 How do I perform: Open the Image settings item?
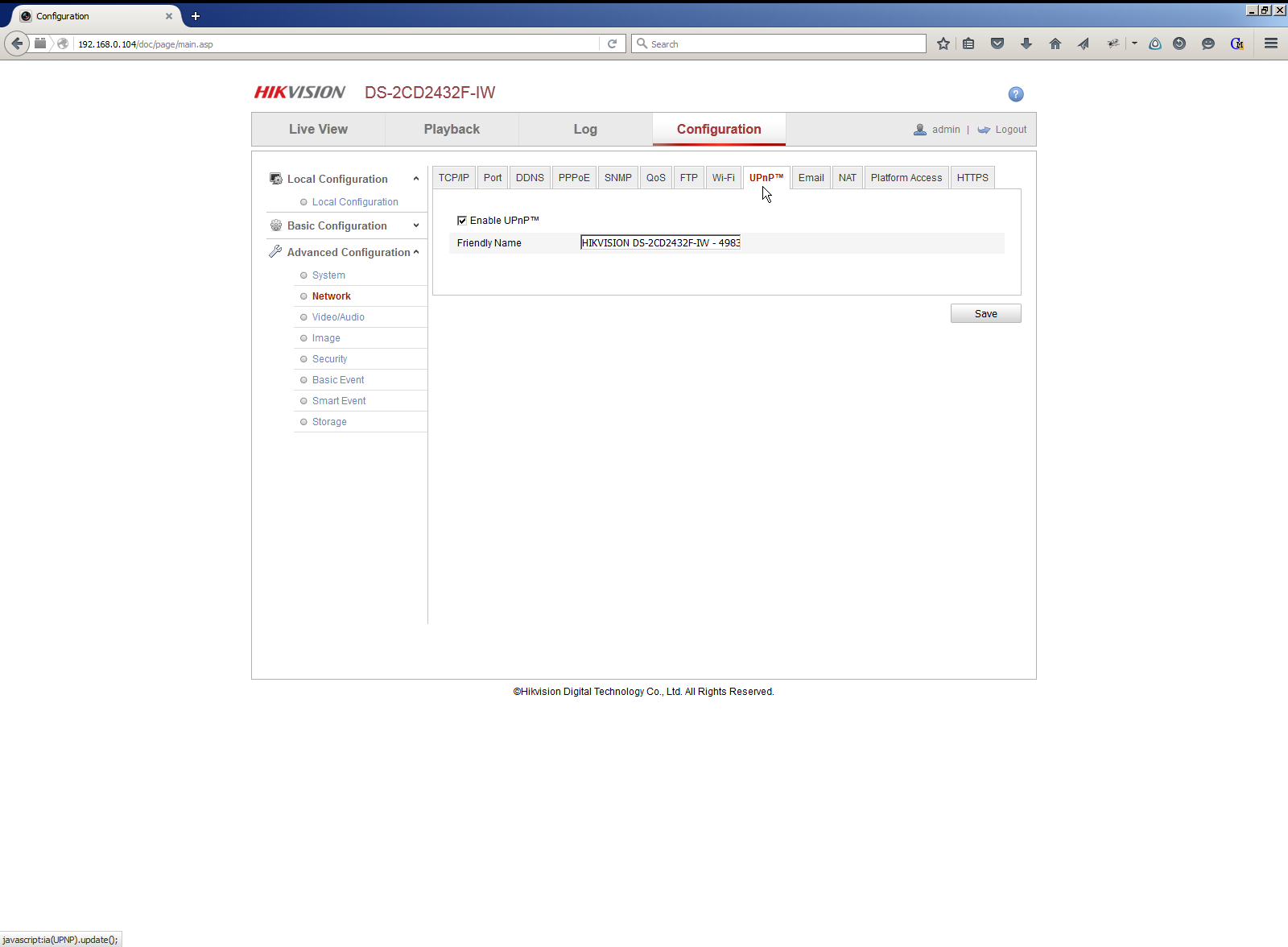pyautogui.click(x=326, y=338)
